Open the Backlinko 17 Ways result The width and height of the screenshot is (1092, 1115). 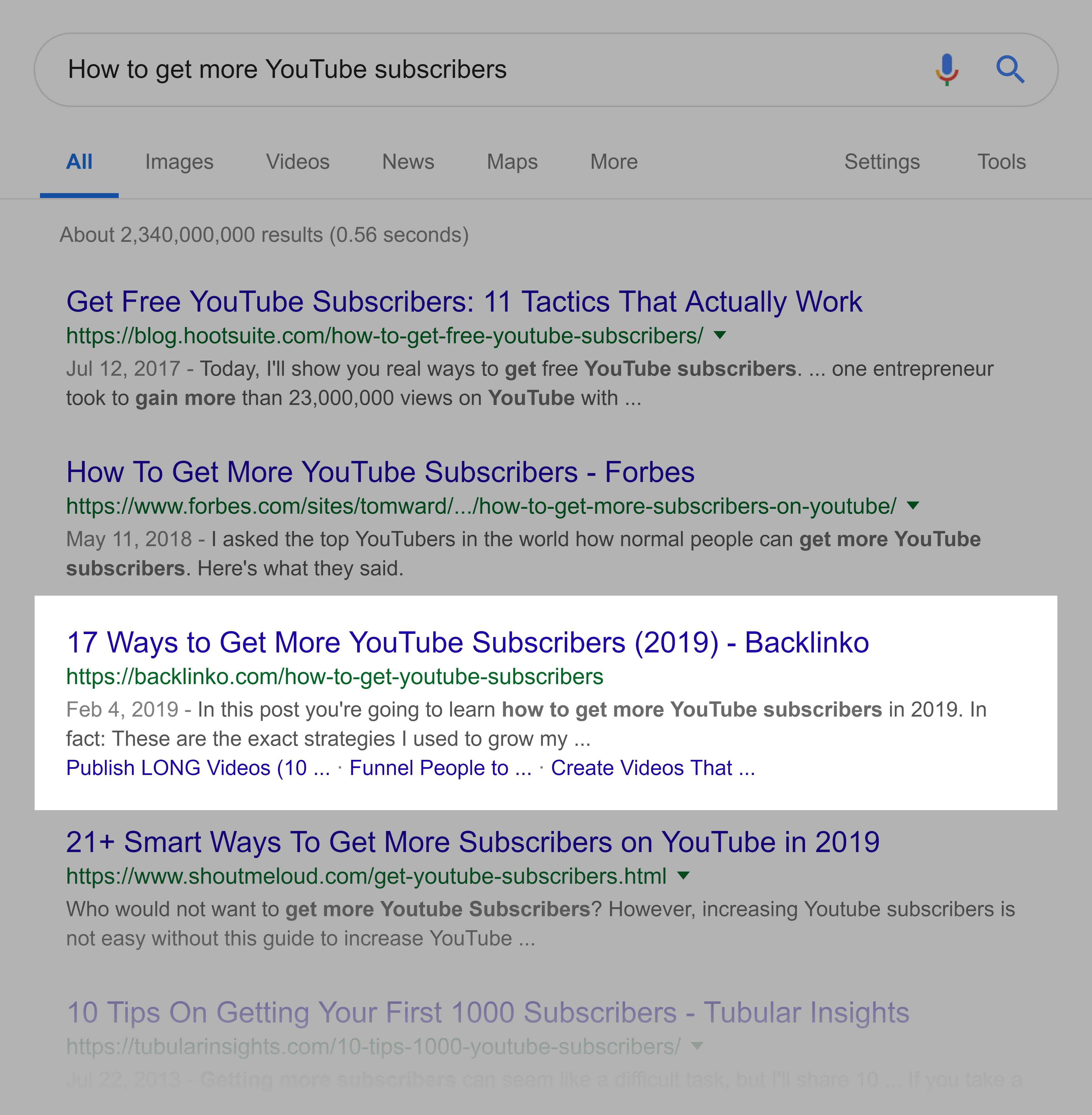[467, 642]
